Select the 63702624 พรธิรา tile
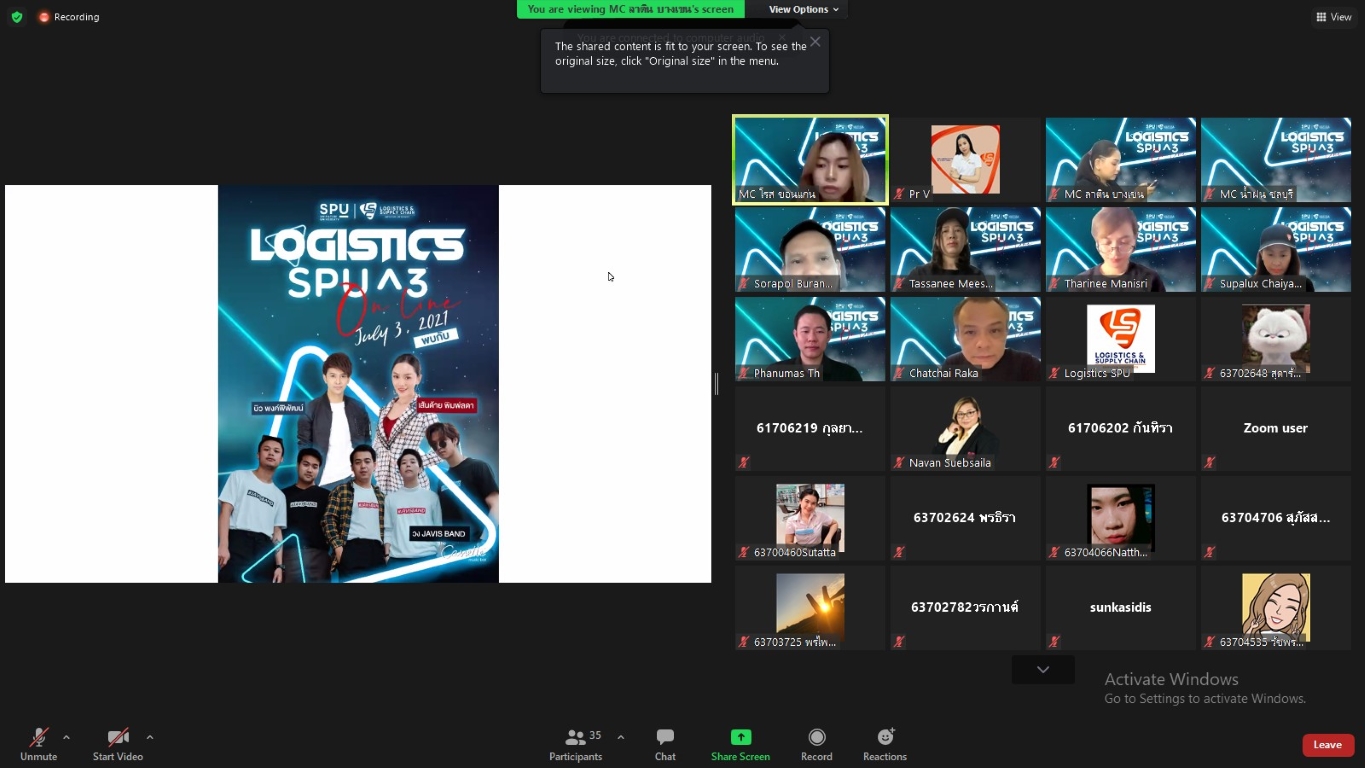The width and height of the screenshot is (1365, 768). [x=965, y=518]
